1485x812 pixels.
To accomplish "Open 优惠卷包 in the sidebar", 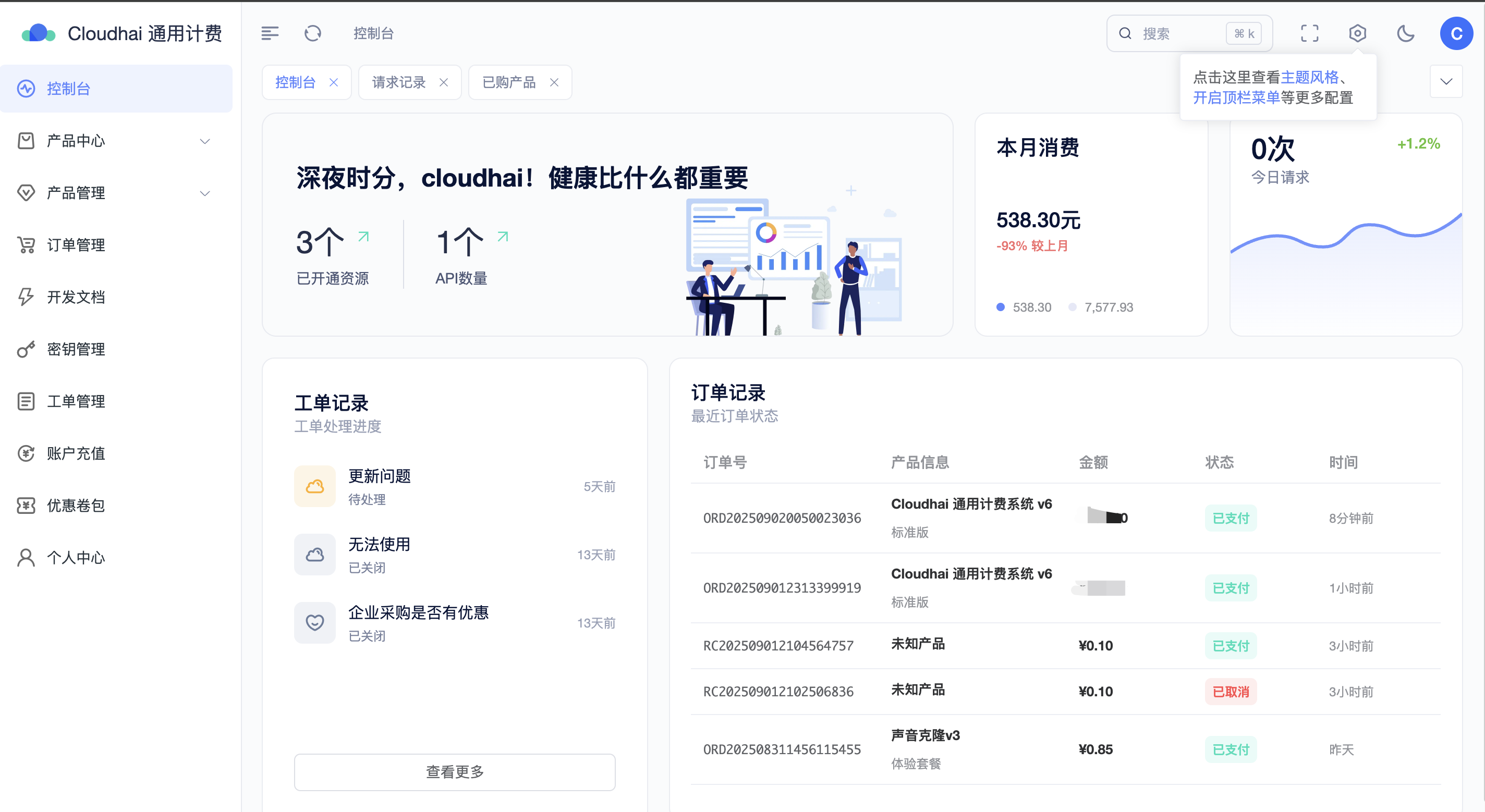I will (x=116, y=506).
